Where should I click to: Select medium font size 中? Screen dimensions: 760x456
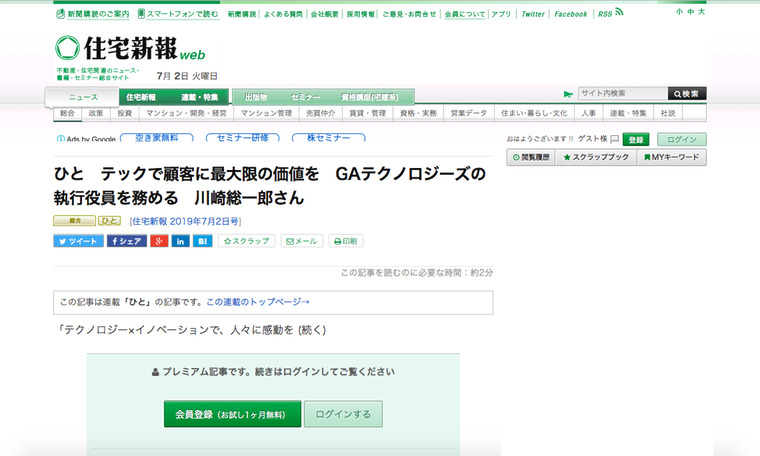point(690,12)
